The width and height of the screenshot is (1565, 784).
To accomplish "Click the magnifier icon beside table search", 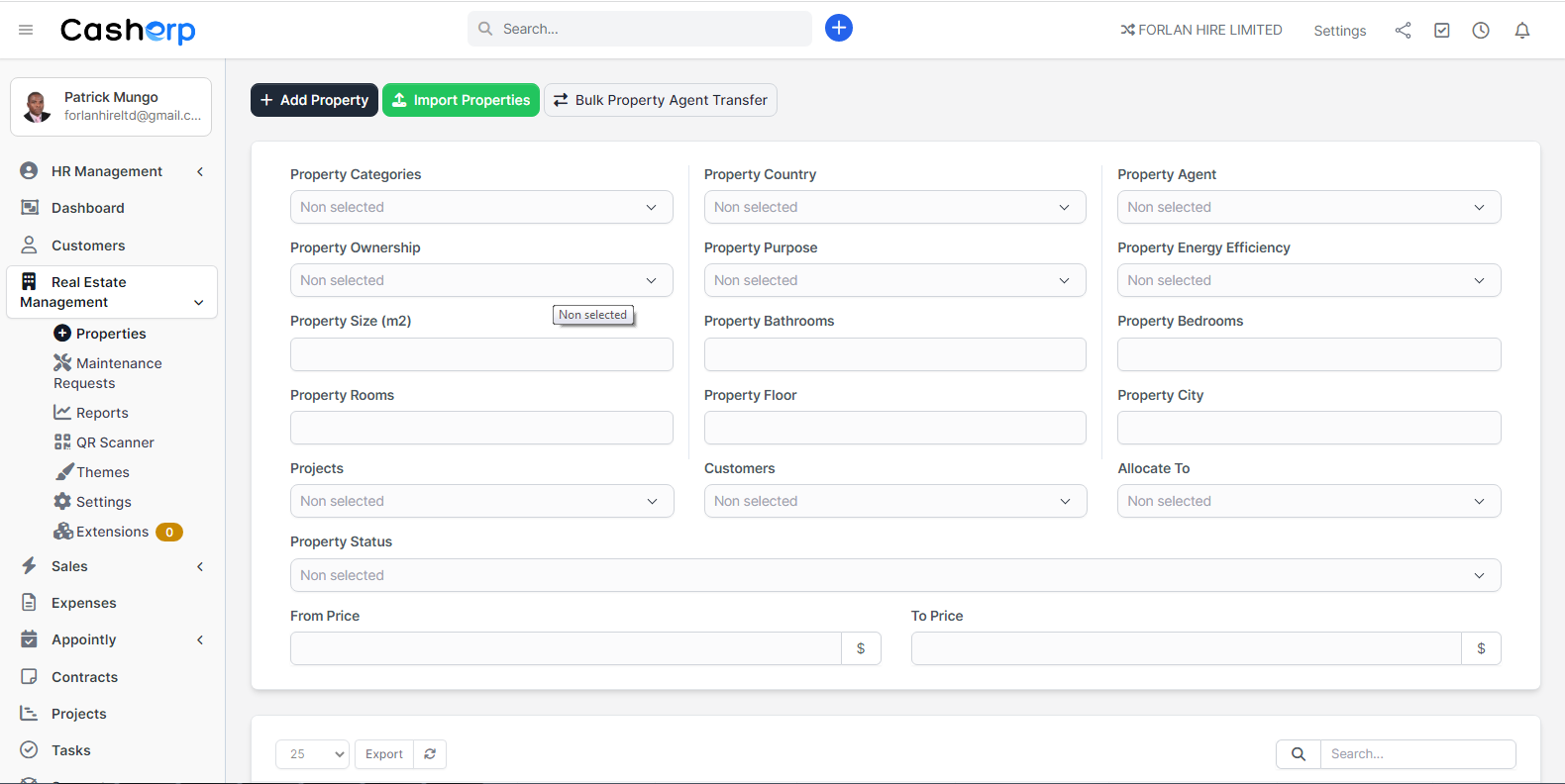I will (x=1298, y=754).
